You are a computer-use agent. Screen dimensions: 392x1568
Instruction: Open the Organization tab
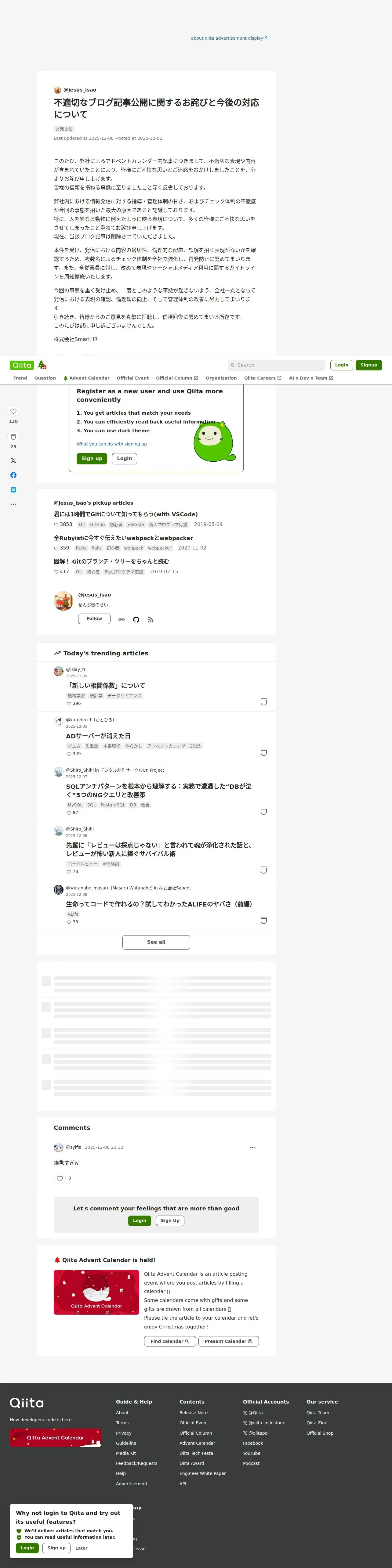[221, 378]
